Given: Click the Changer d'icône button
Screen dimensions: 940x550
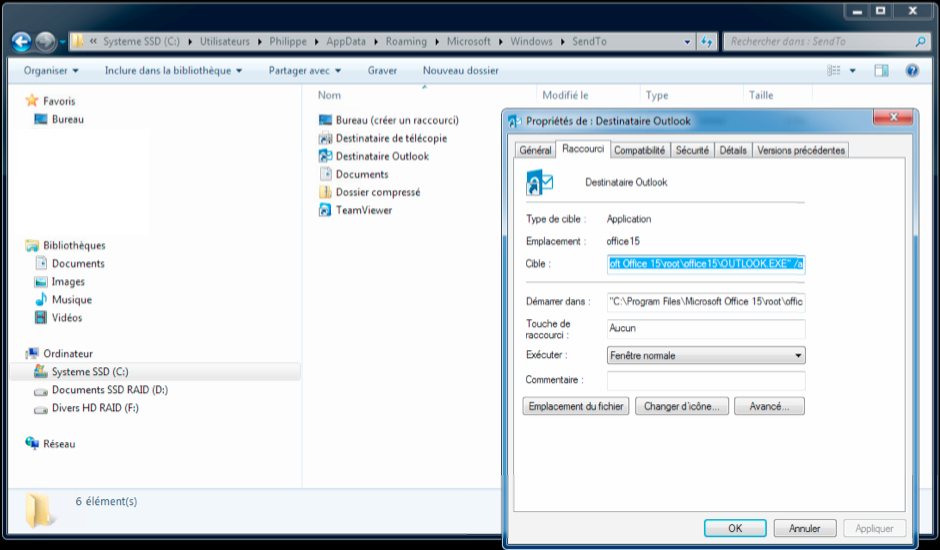Looking at the screenshot, I should (x=682, y=406).
